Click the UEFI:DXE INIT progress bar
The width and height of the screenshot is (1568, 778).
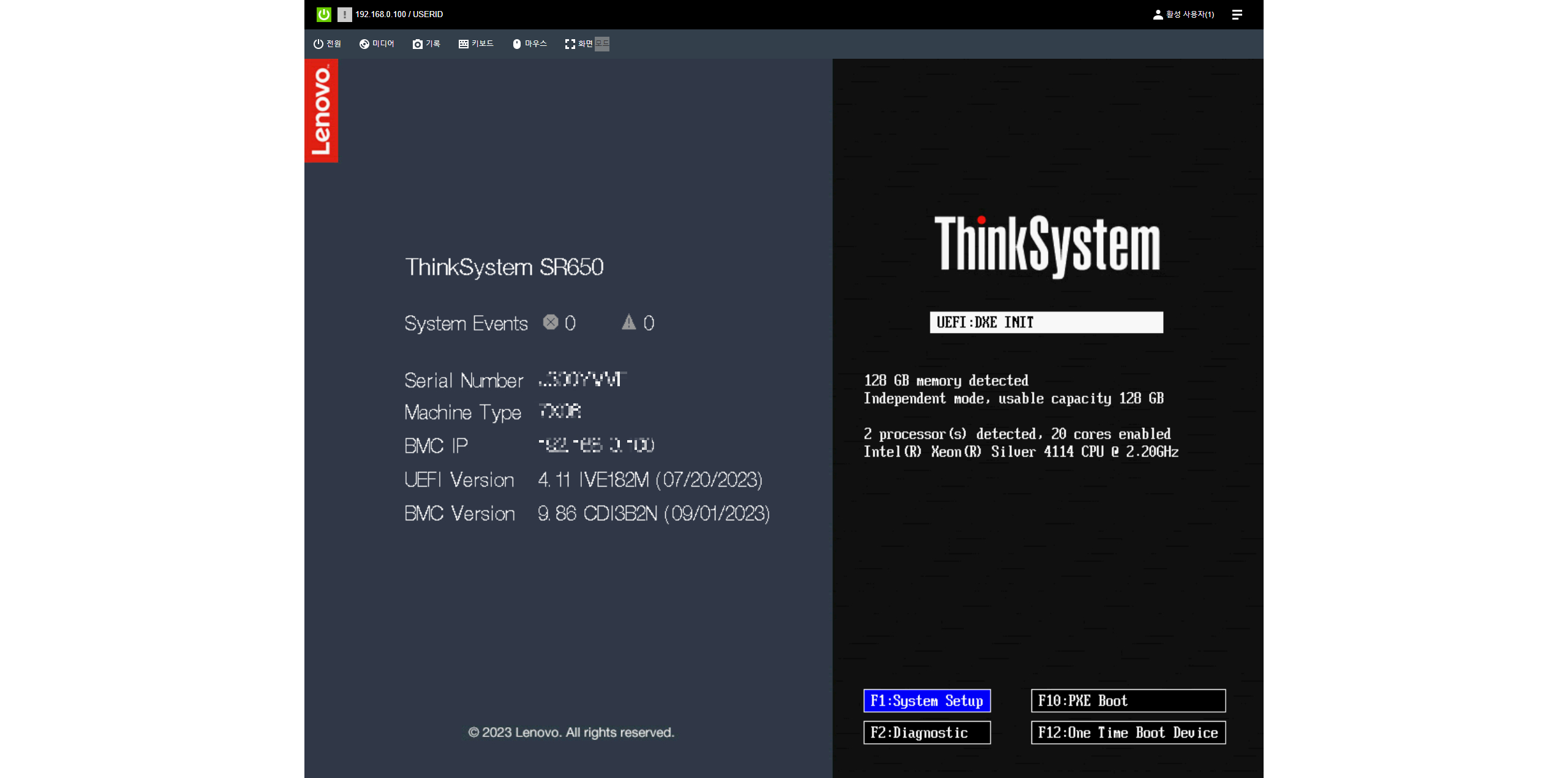pos(1046,322)
